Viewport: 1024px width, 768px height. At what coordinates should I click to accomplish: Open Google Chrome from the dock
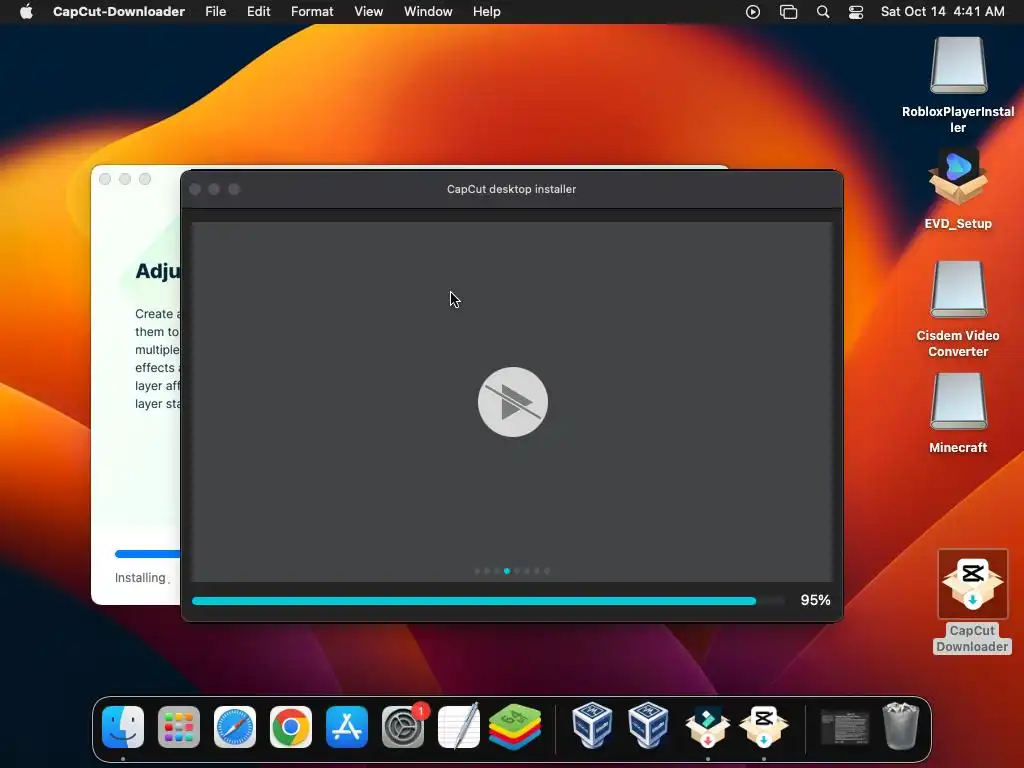[x=291, y=727]
